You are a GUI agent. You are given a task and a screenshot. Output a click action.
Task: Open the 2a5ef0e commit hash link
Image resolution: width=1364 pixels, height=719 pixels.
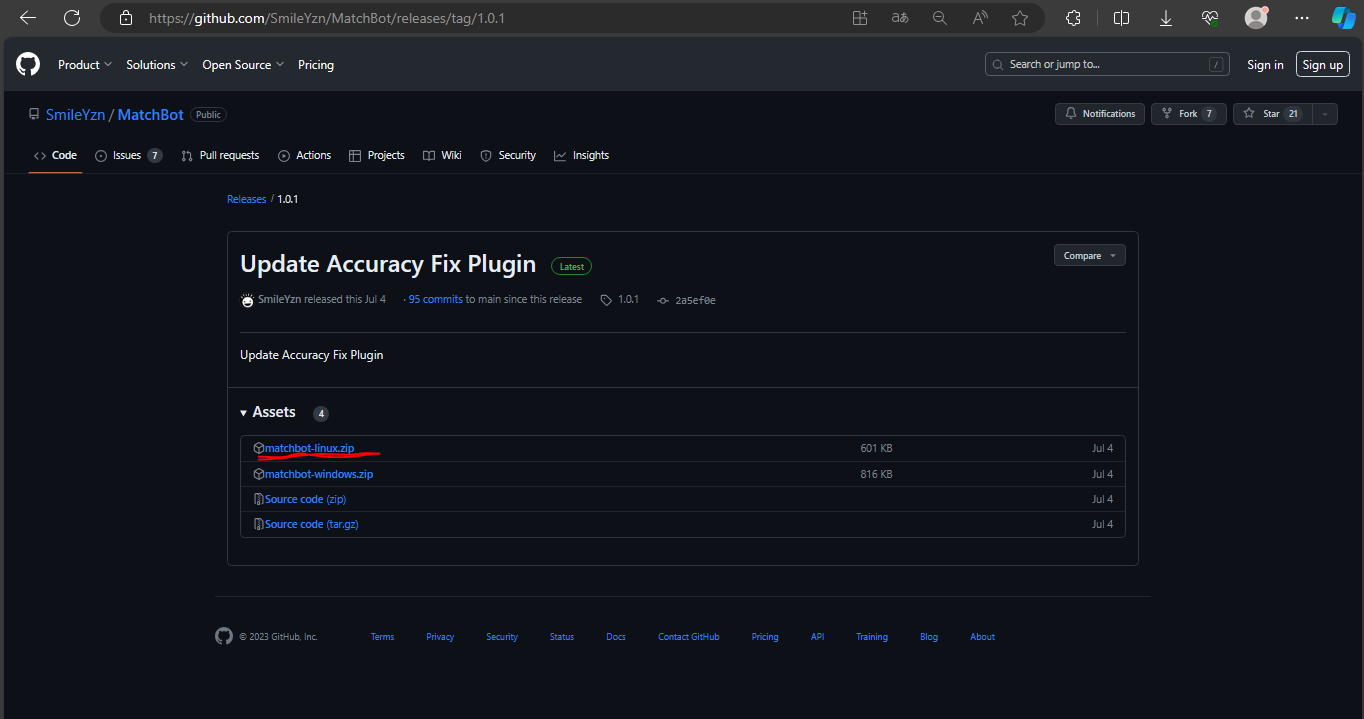(x=687, y=300)
